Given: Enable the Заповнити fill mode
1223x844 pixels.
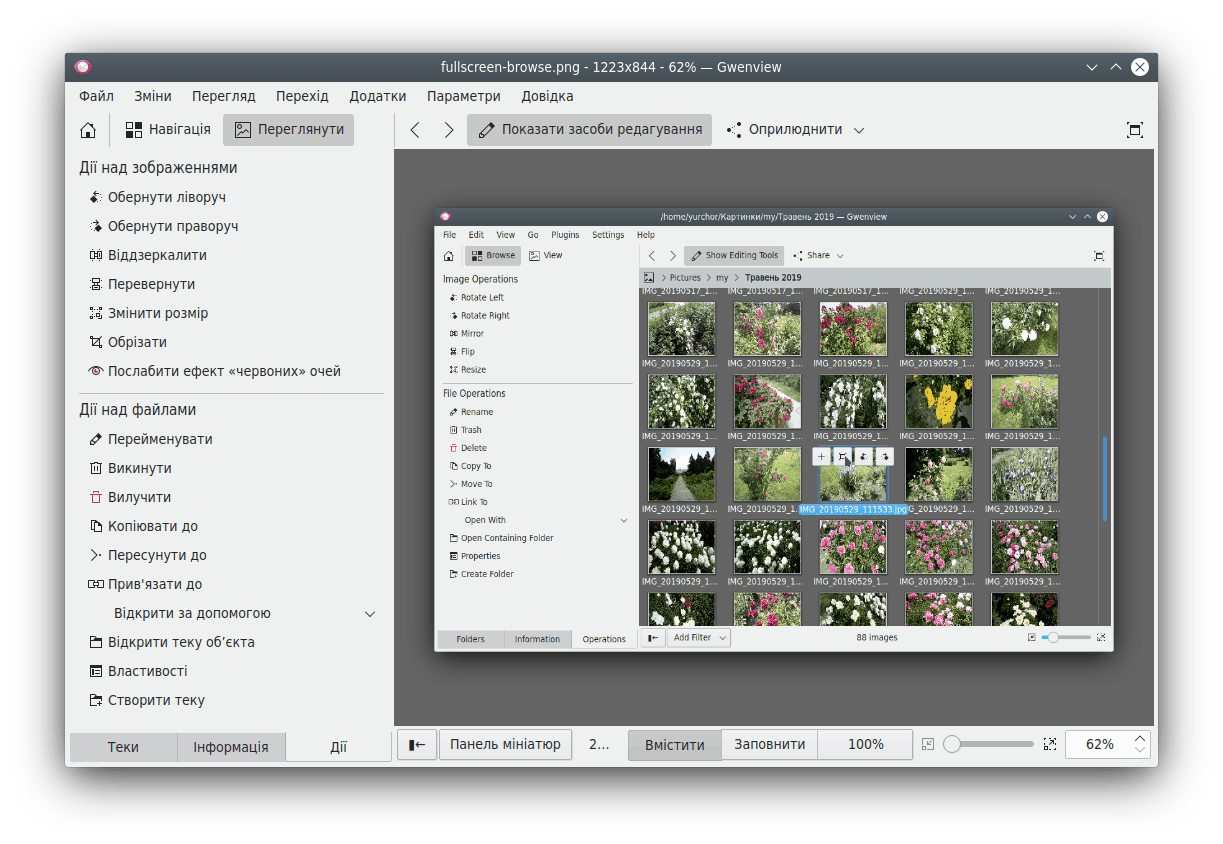Looking at the screenshot, I should (x=769, y=744).
